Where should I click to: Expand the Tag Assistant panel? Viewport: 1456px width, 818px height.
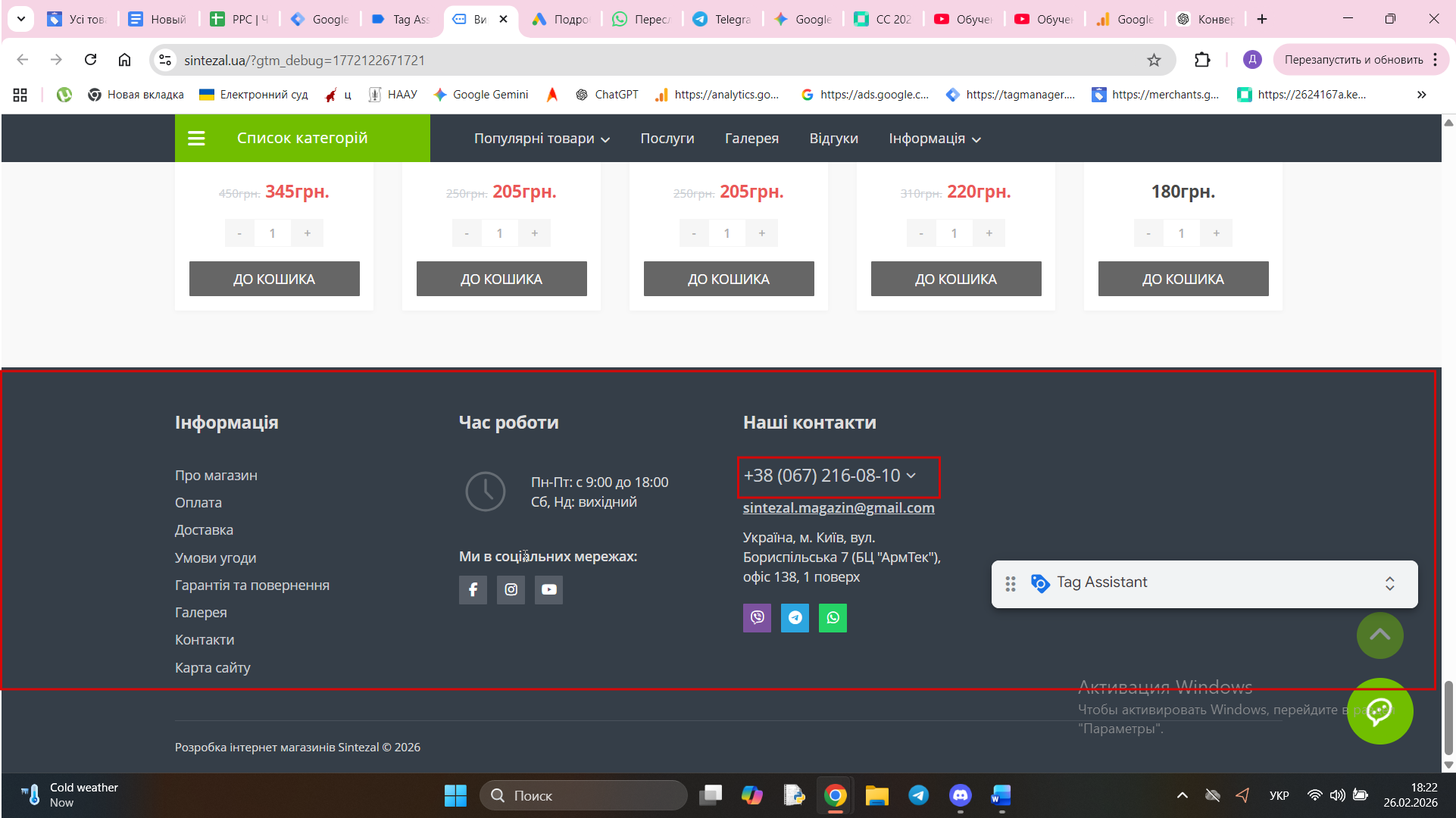(1389, 583)
